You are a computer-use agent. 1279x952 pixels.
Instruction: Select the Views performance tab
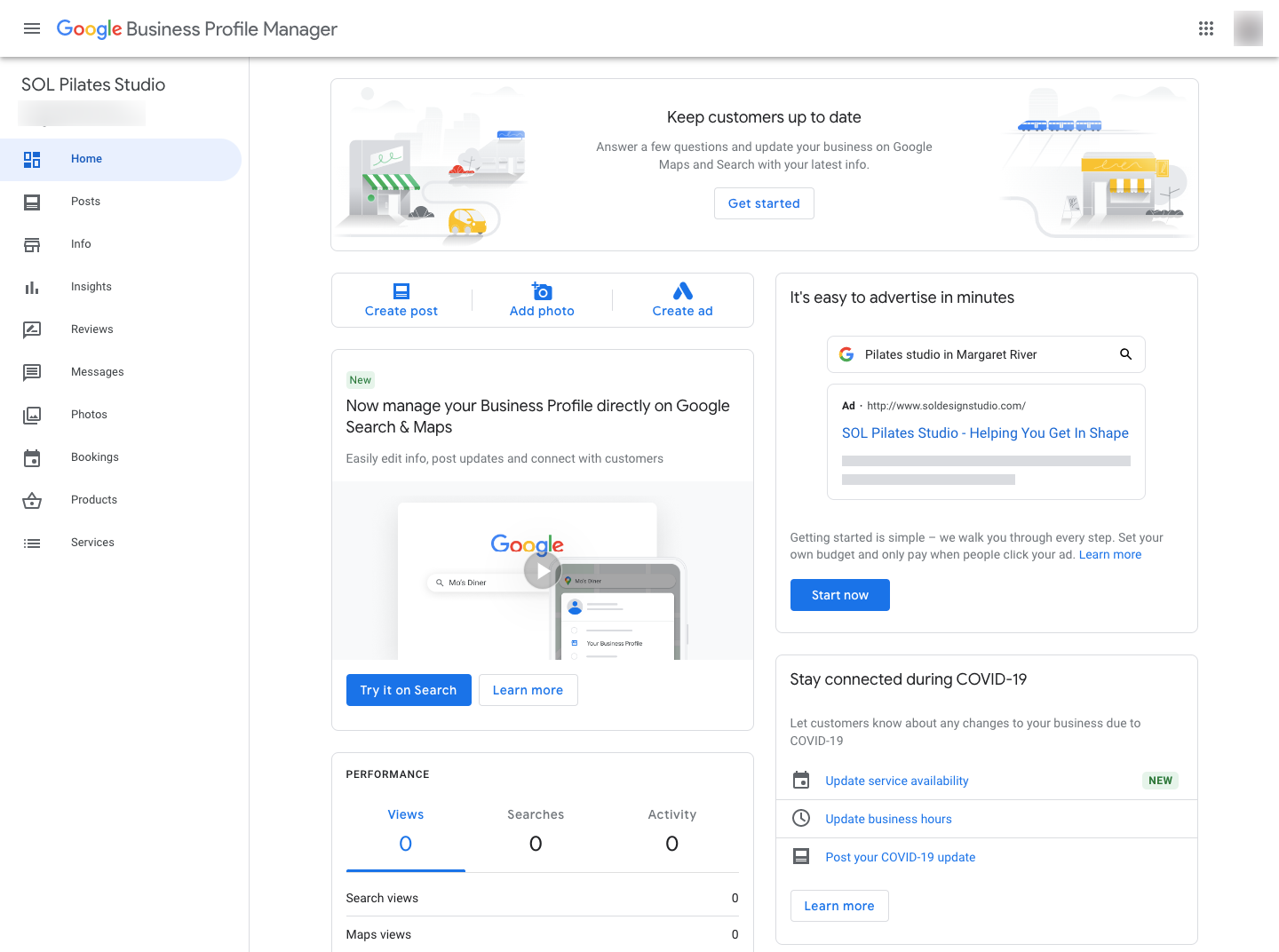pos(406,833)
